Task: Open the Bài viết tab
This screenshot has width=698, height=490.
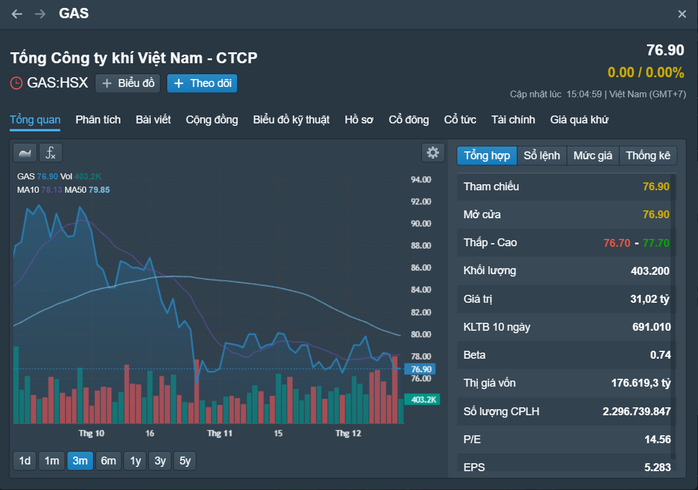Action: point(153,120)
